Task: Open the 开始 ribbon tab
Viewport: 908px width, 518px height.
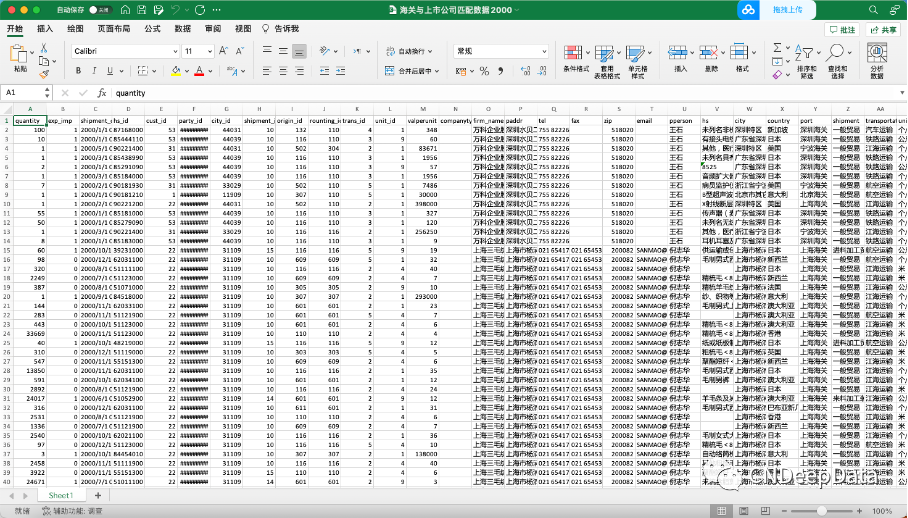Action: (x=14, y=28)
